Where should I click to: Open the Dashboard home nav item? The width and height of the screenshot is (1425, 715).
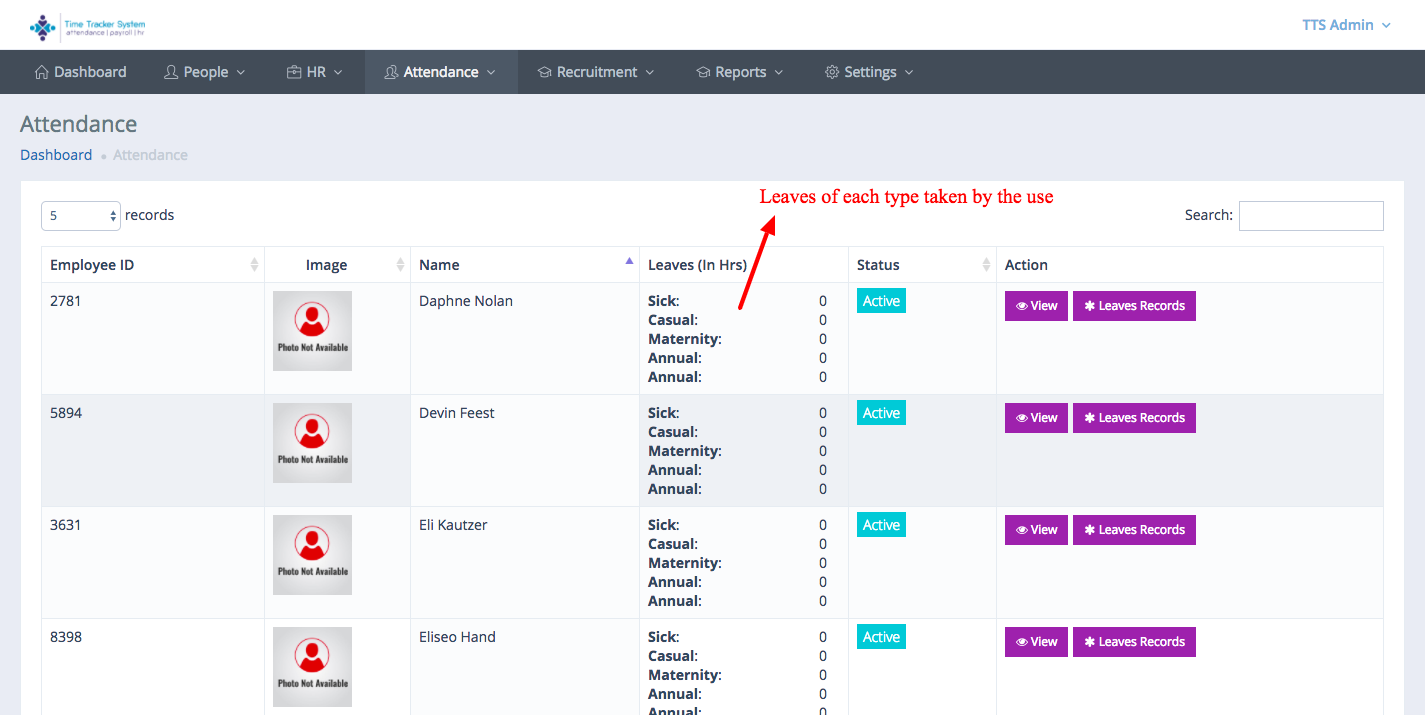(80, 72)
